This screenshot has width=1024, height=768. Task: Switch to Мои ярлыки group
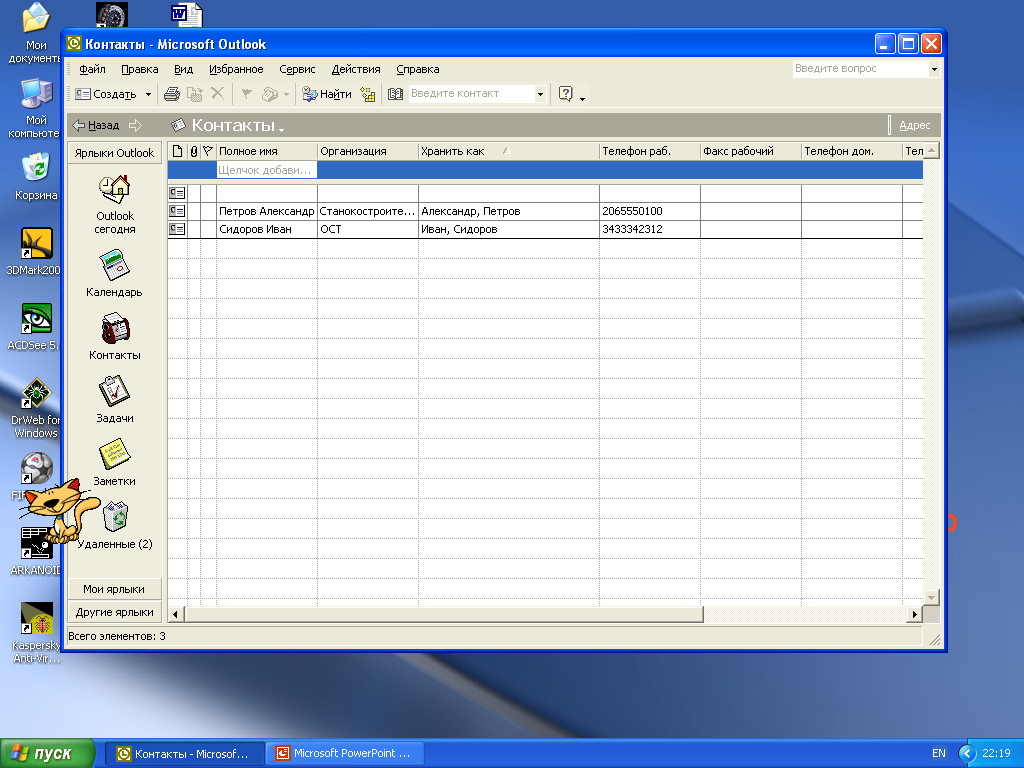tap(114, 589)
